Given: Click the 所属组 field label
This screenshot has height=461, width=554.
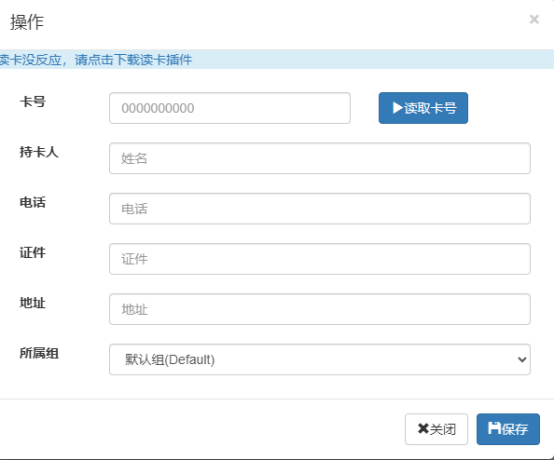Looking at the screenshot, I should 39,353.
